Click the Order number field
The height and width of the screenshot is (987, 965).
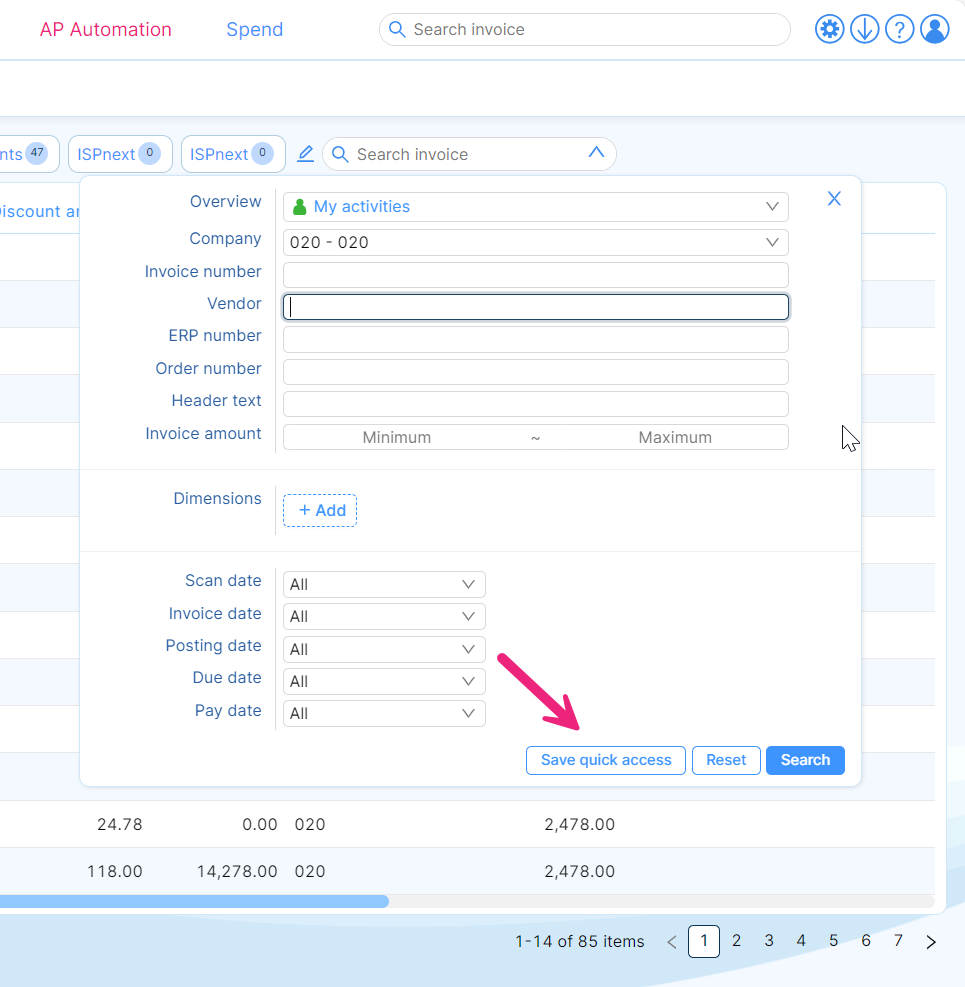coord(536,372)
